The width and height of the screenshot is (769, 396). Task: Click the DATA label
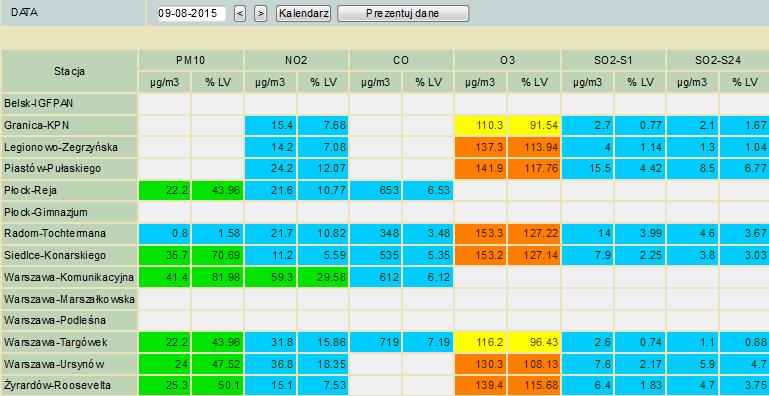[x=25, y=13]
